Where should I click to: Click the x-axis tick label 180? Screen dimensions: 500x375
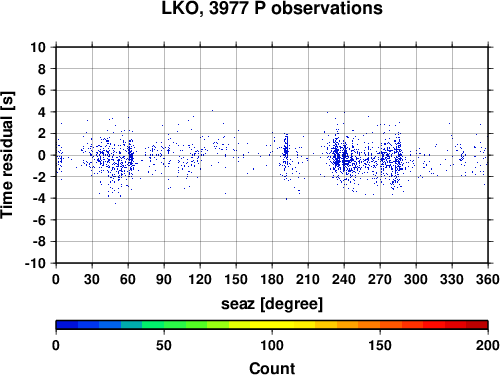(272, 279)
